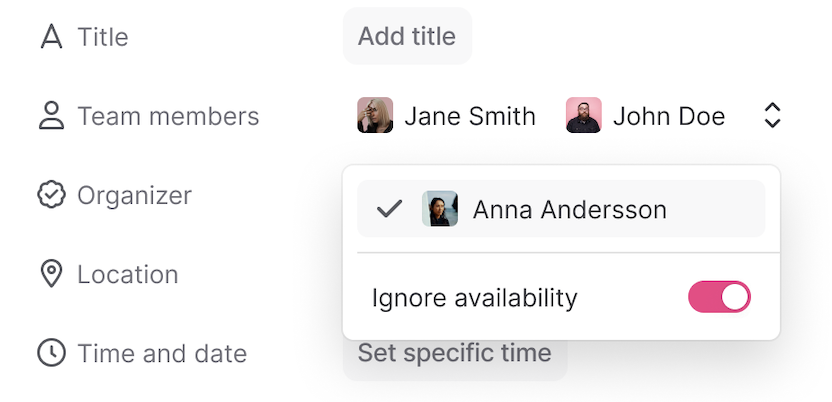The image size is (832, 402).
Task: Expand the team members up-down chevron
Action: [771, 116]
